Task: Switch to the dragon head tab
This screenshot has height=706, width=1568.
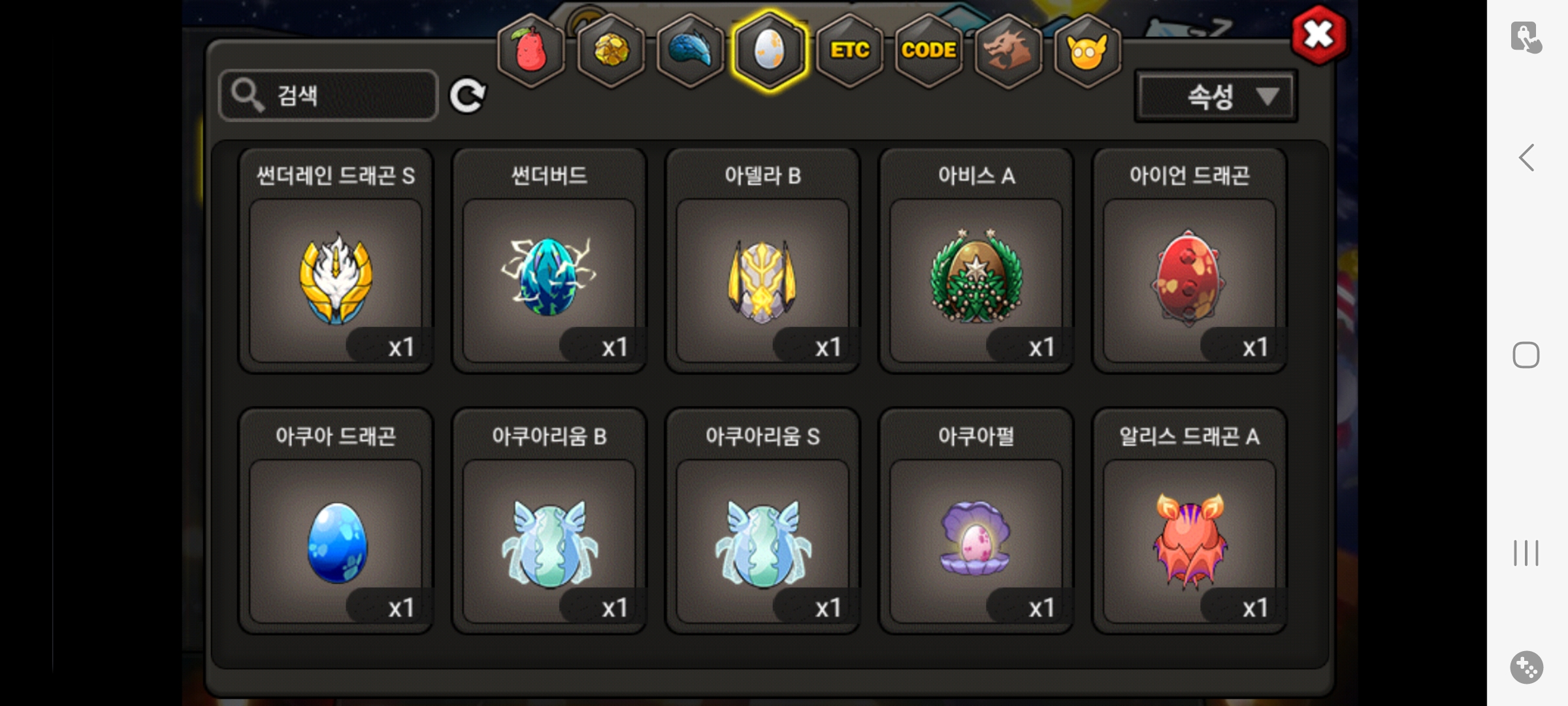Action: coord(1008,50)
